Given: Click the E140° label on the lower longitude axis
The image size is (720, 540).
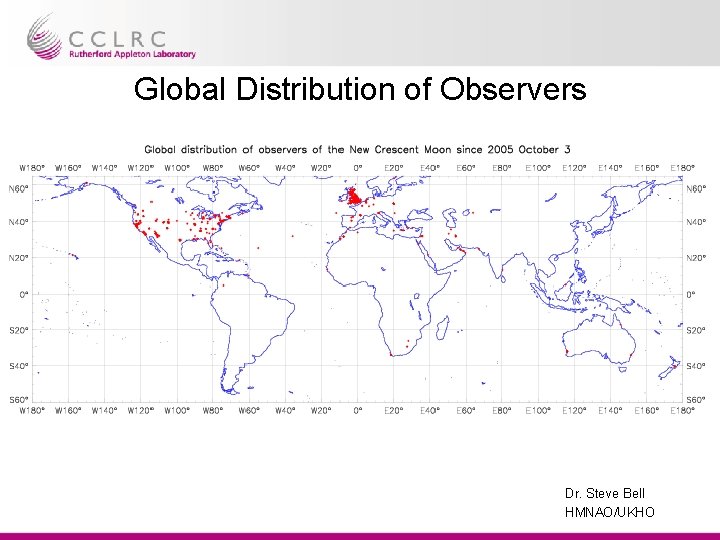Looking at the screenshot, I should click(x=610, y=410).
